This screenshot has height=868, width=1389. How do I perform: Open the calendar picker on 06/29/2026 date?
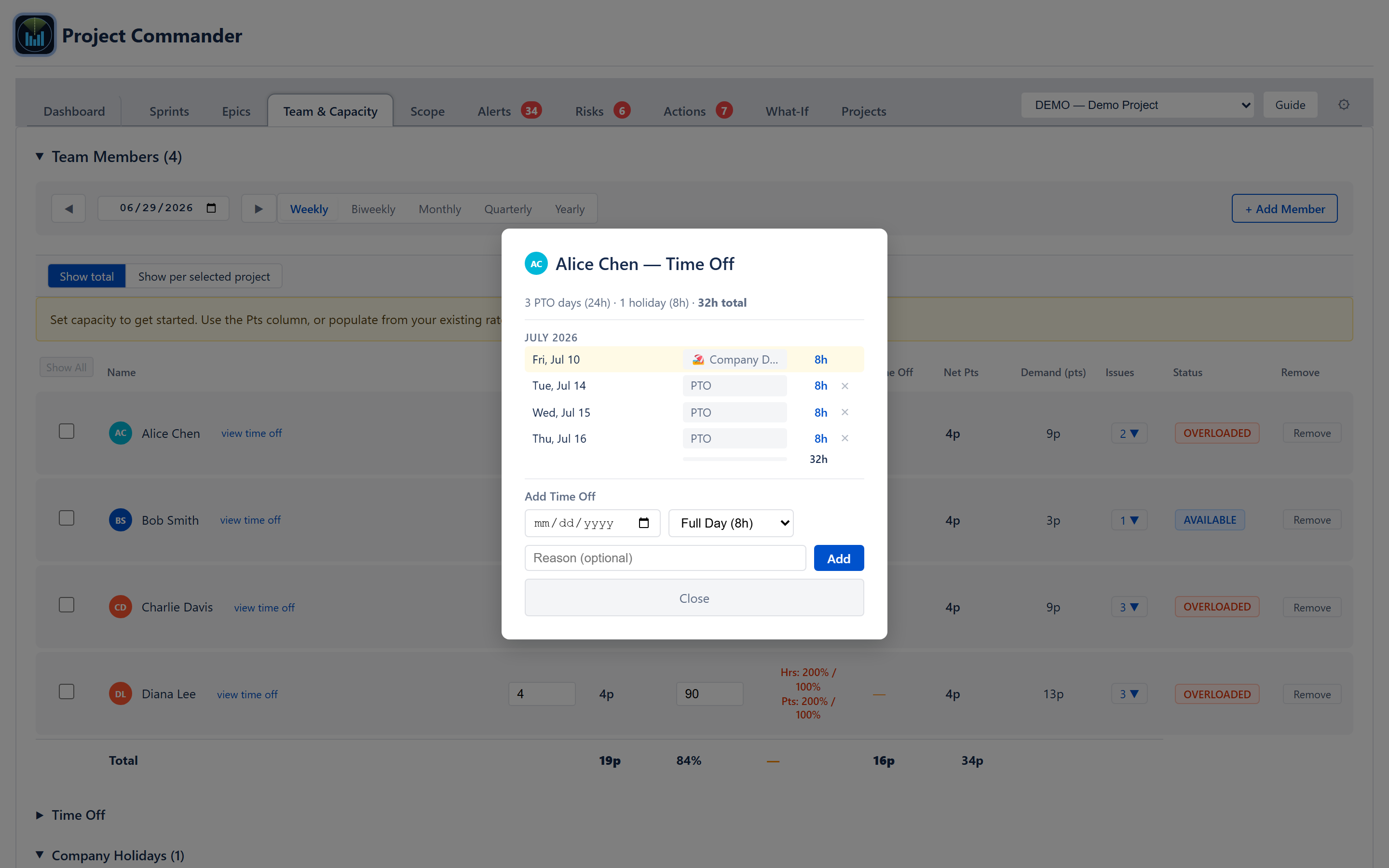click(211, 208)
